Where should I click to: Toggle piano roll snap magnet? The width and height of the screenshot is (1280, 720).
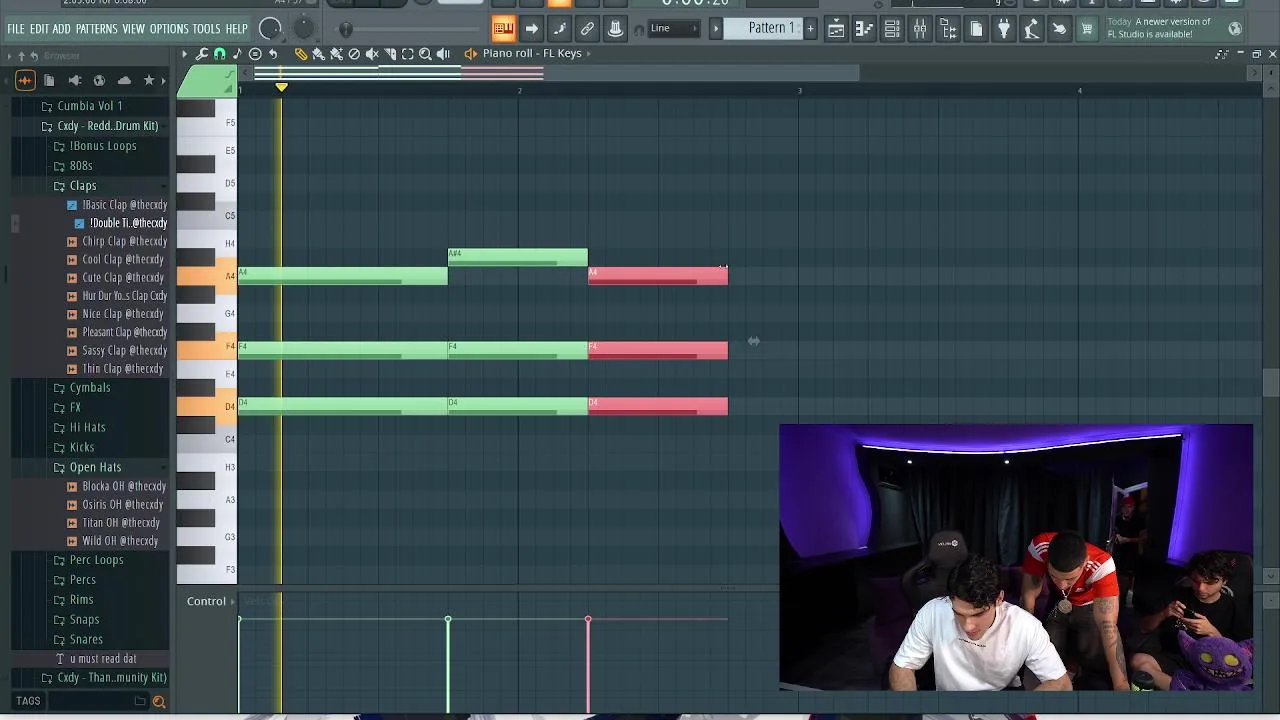220,54
